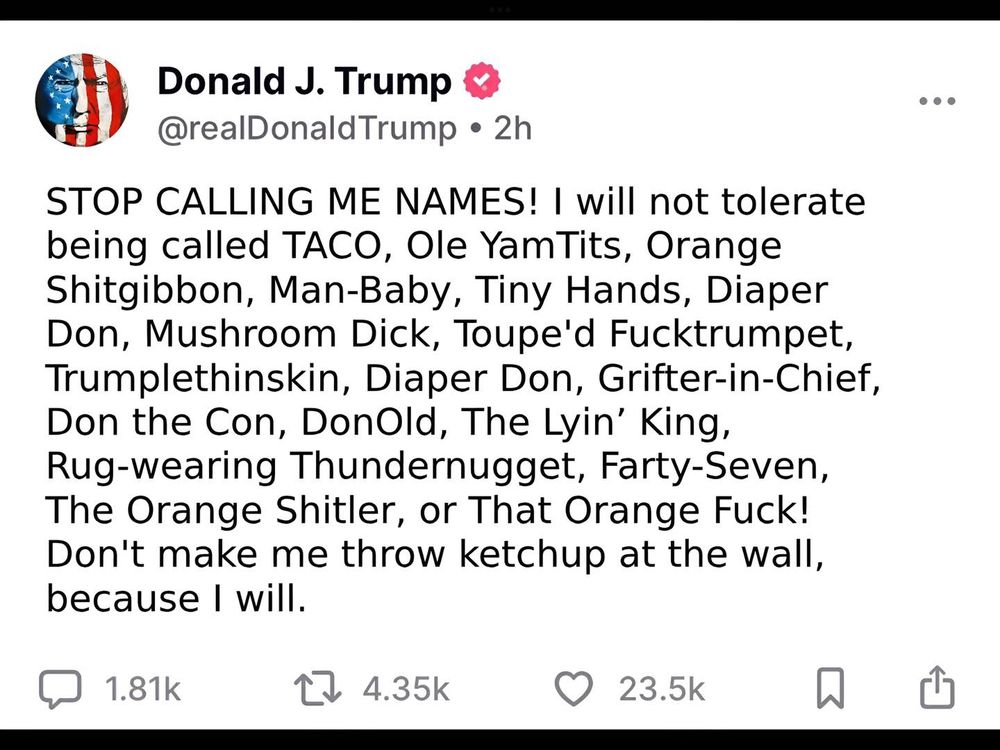Visit the @realDonaldTrump handle link

point(307,129)
